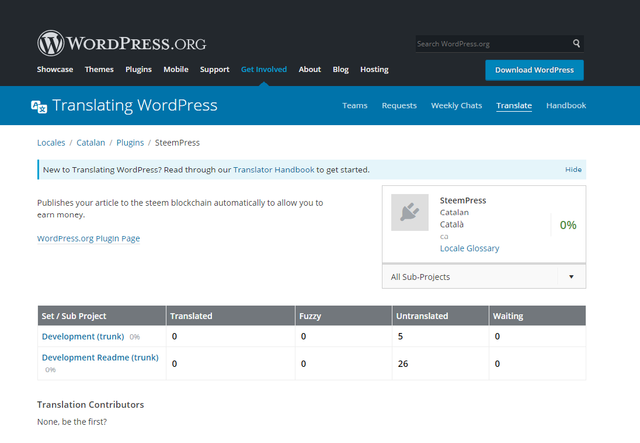Click the 0% completion figure in the SteemPress card
The height and width of the screenshot is (443, 640).
click(x=568, y=225)
